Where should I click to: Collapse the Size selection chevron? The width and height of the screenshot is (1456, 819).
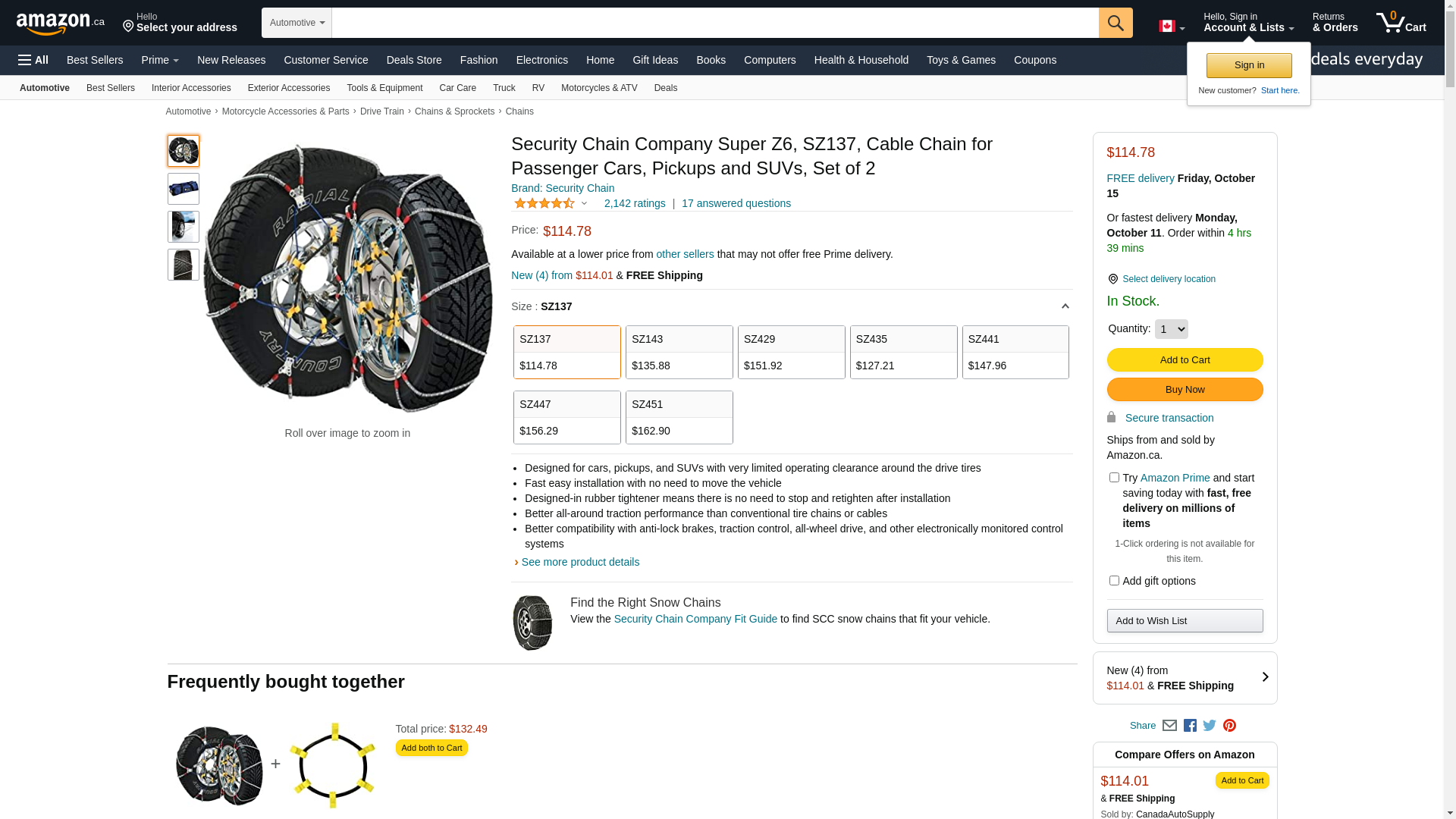(1065, 306)
